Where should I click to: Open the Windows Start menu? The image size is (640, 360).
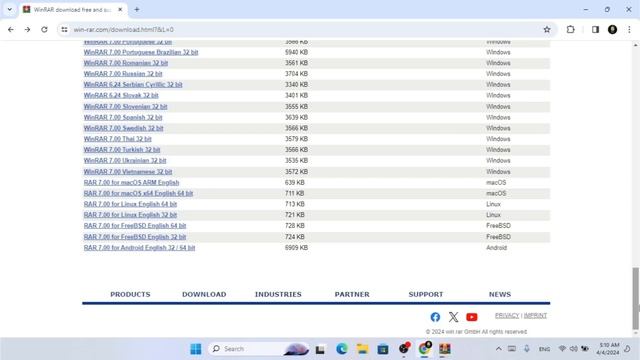pyautogui.click(x=196, y=349)
